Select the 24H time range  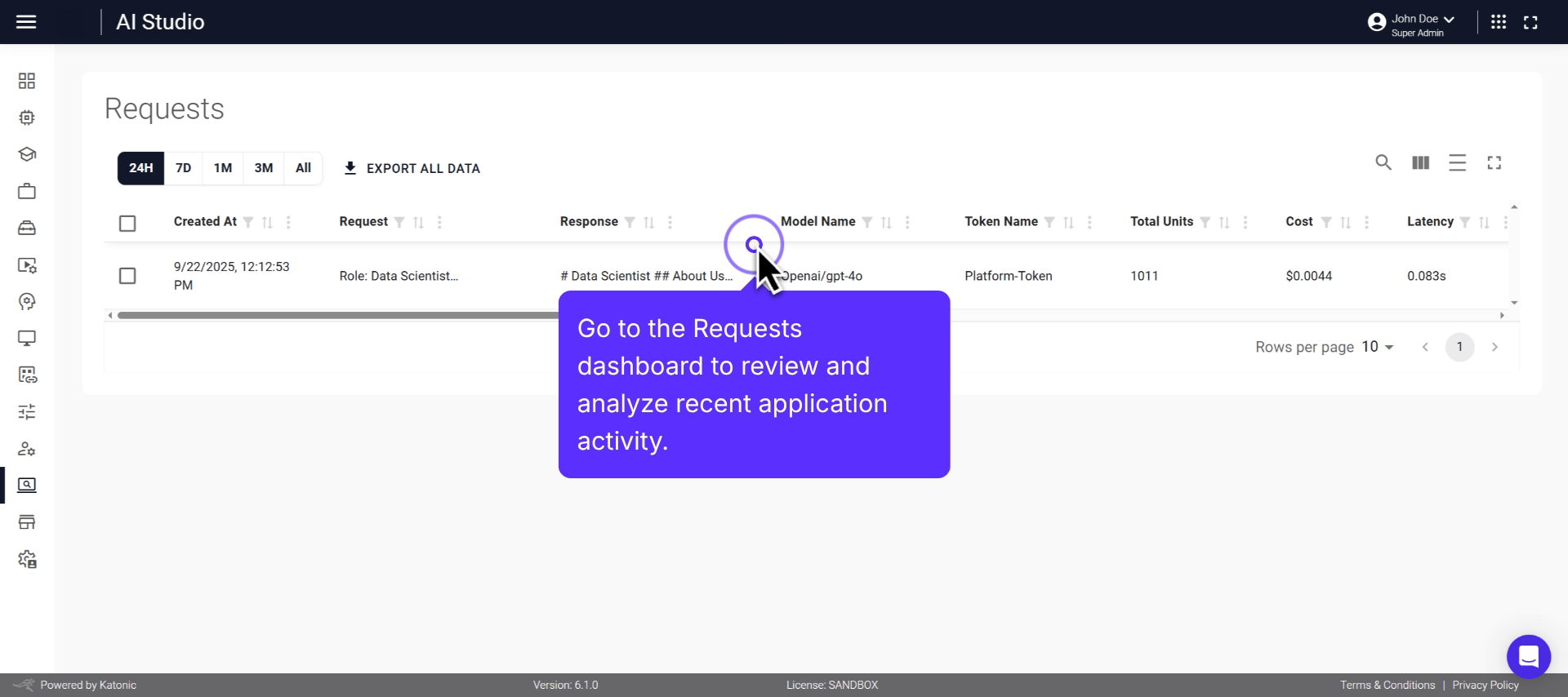[x=140, y=168]
